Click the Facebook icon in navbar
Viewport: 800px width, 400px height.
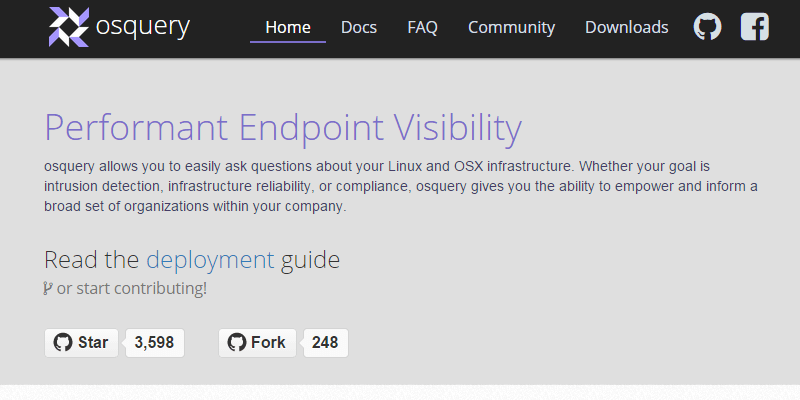pos(755,27)
